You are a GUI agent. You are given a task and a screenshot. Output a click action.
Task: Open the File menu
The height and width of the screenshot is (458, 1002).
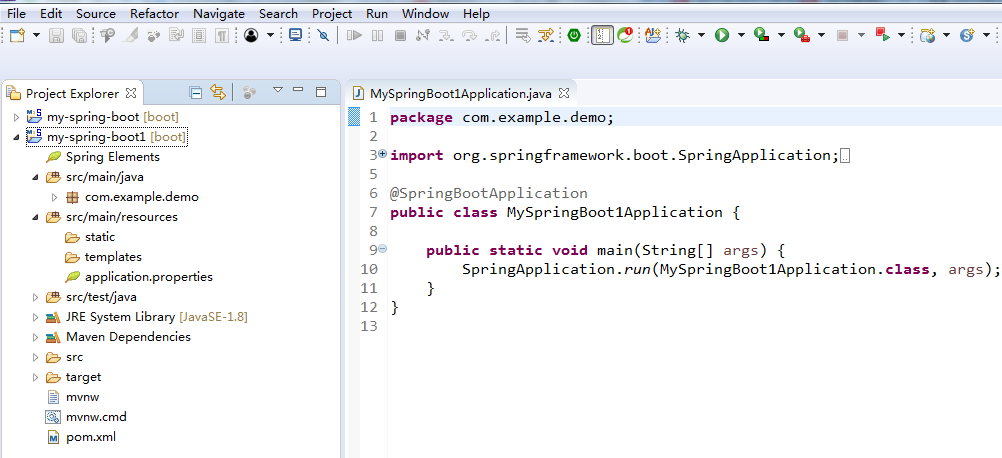(16, 13)
